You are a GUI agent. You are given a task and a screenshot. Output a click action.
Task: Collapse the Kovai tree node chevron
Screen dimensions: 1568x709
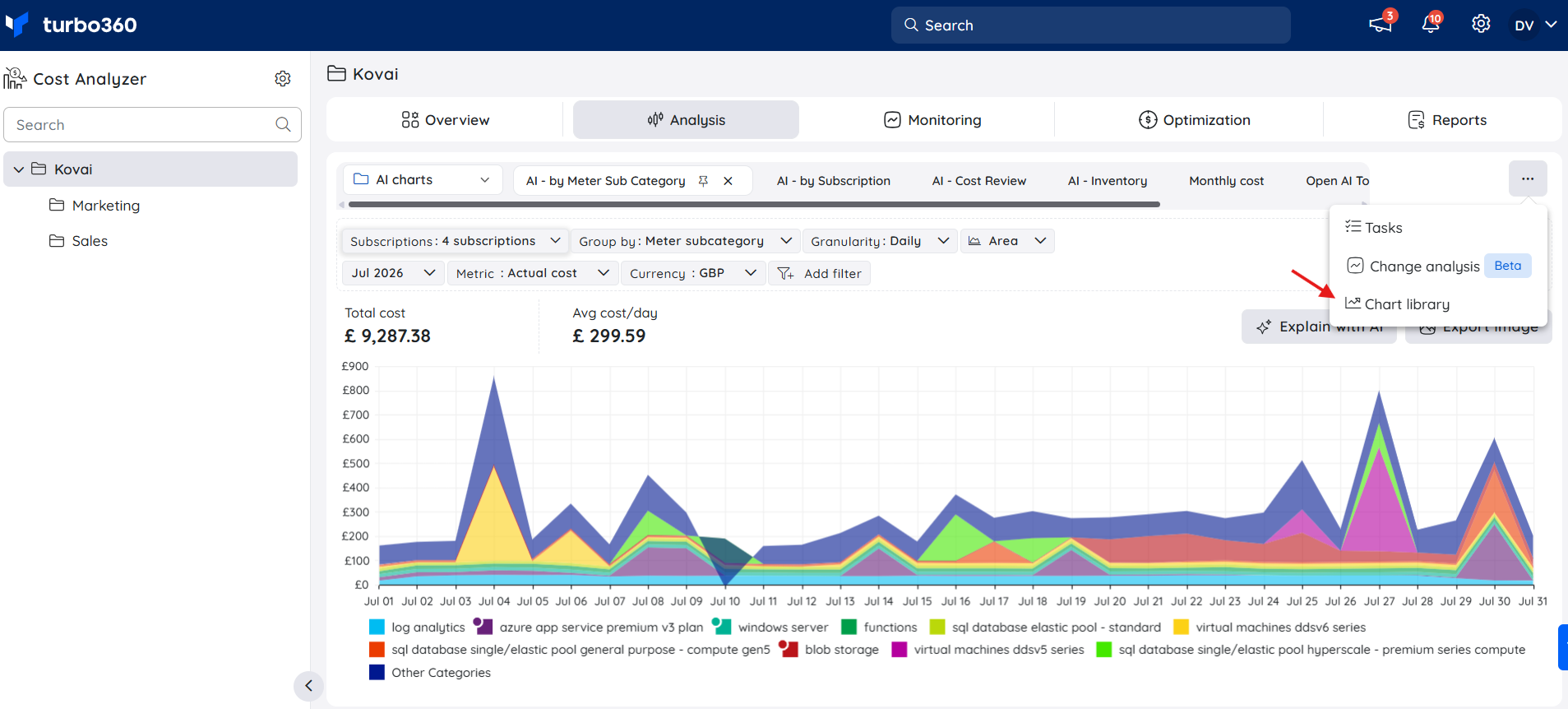click(19, 169)
